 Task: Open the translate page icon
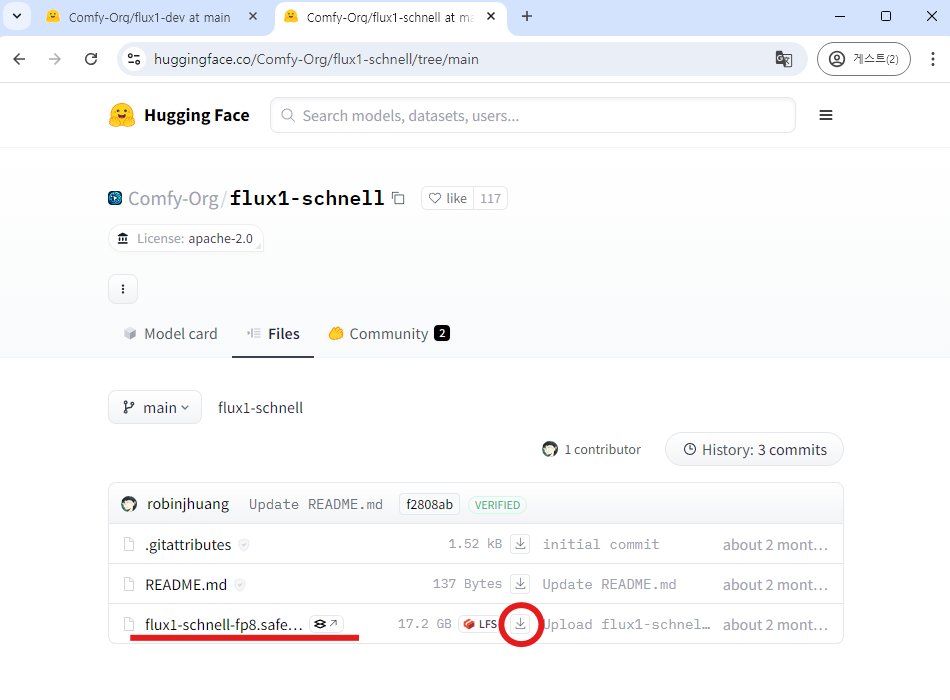[x=783, y=59]
